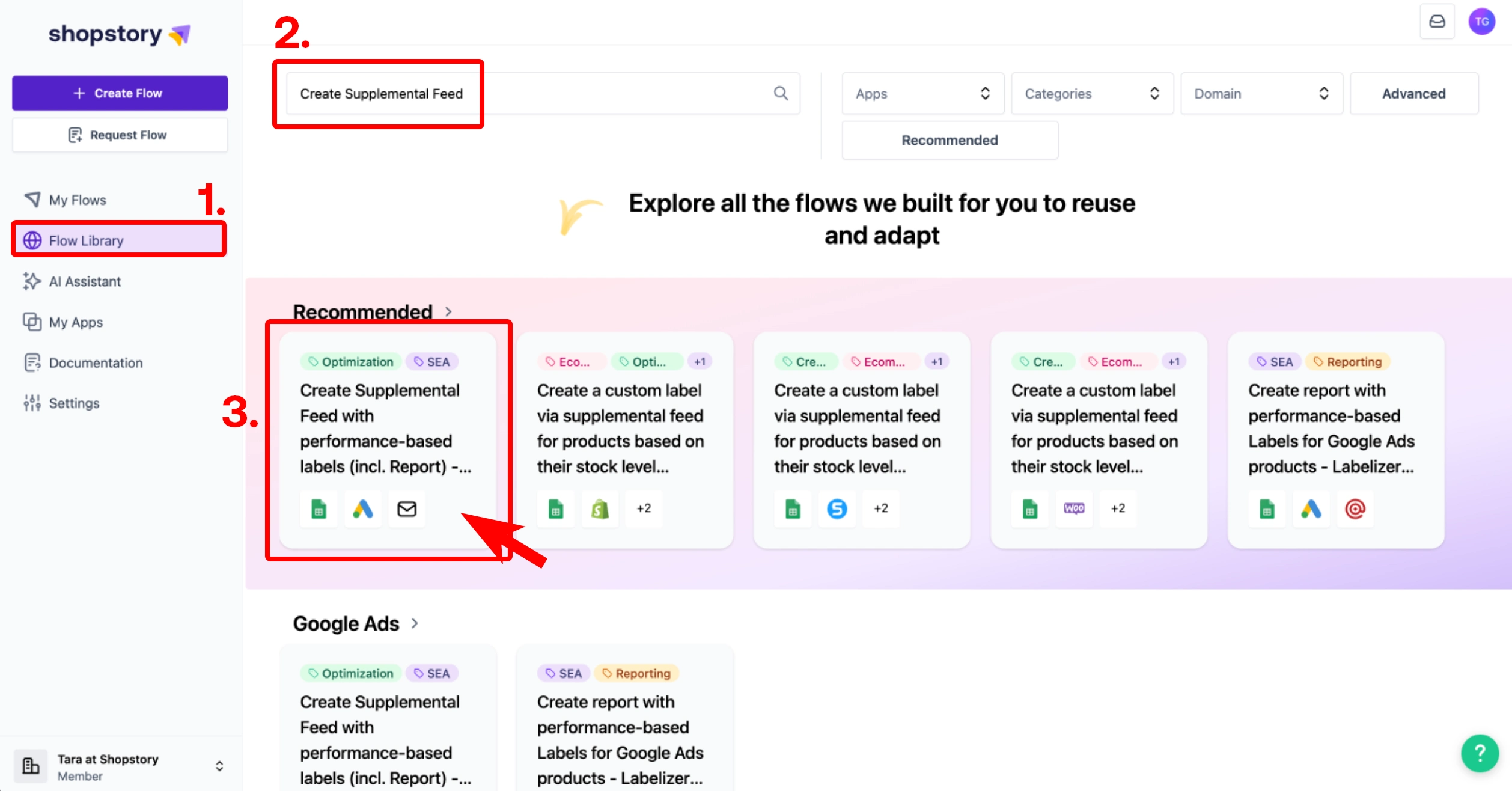Open the inbox icon in header
Screen dimensions: 1512x791
[x=1437, y=22]
